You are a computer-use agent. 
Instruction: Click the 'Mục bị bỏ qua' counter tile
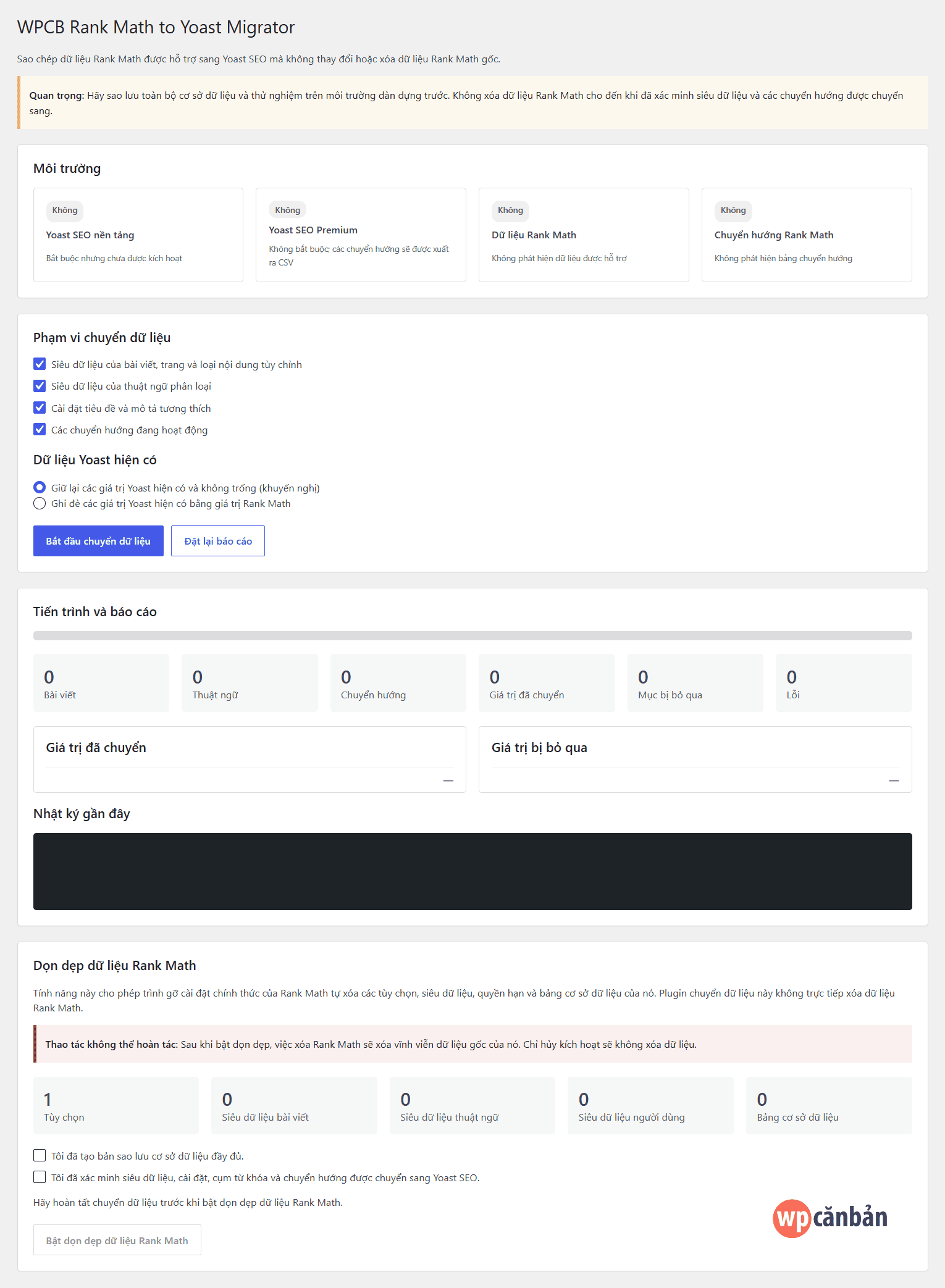pyautogui.click(x=695, y=683)
